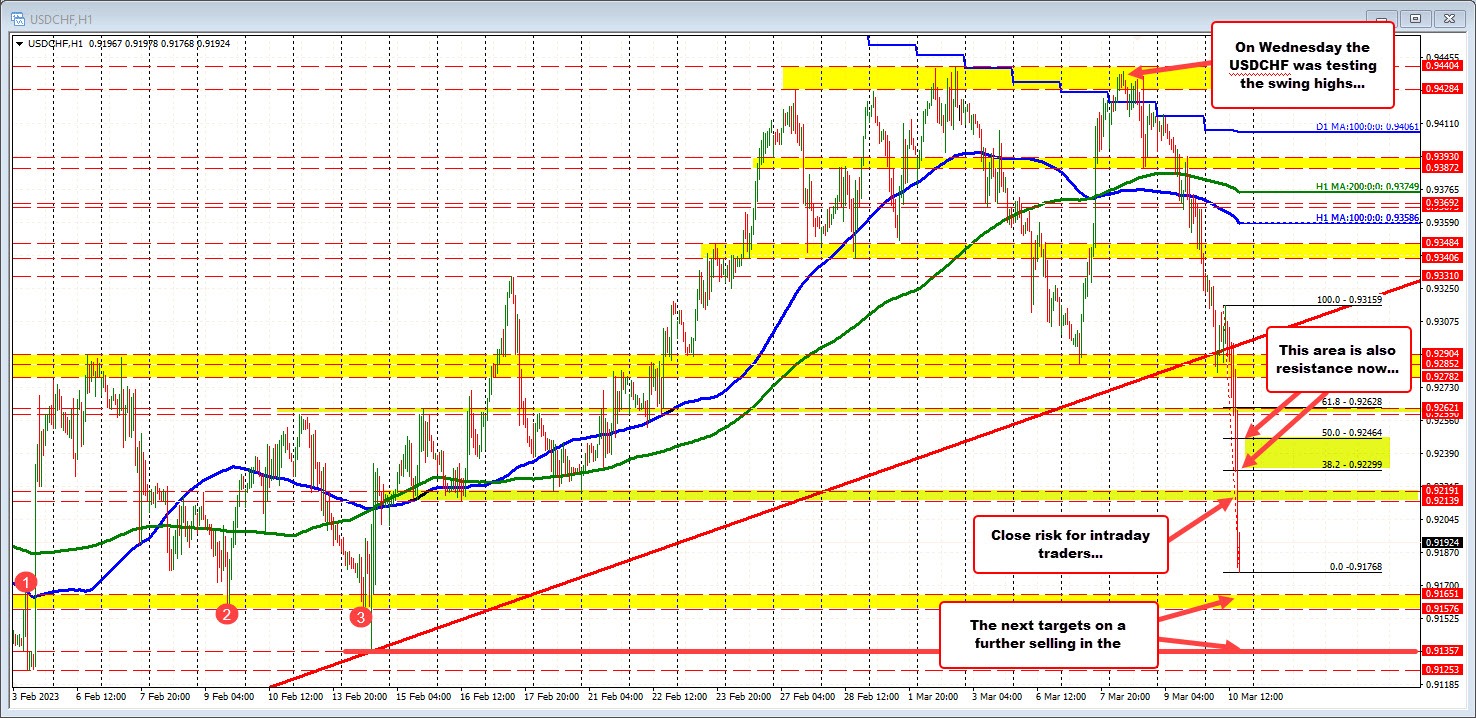Select the green H1 MA:200 indicator label

[1367, 187]
